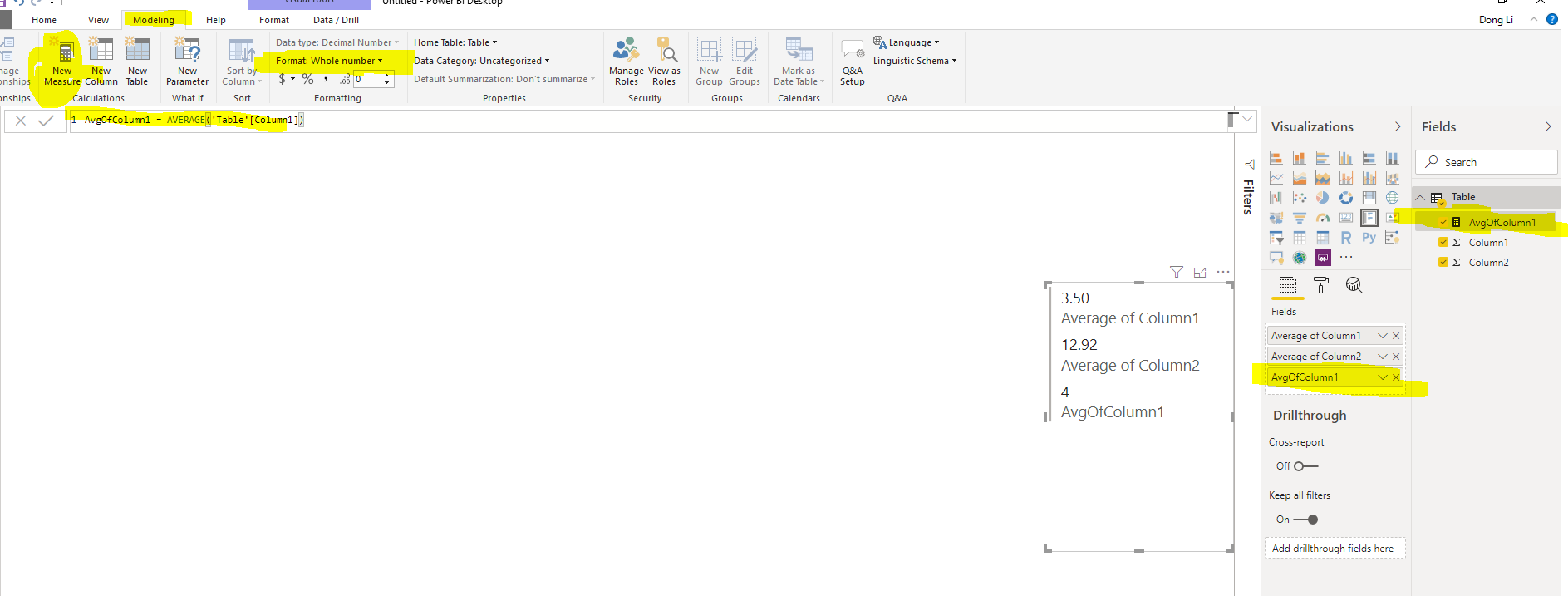This screenshot has width=1568, height=596.
Task: Select the map globe visual
Action: [1393, 198]
